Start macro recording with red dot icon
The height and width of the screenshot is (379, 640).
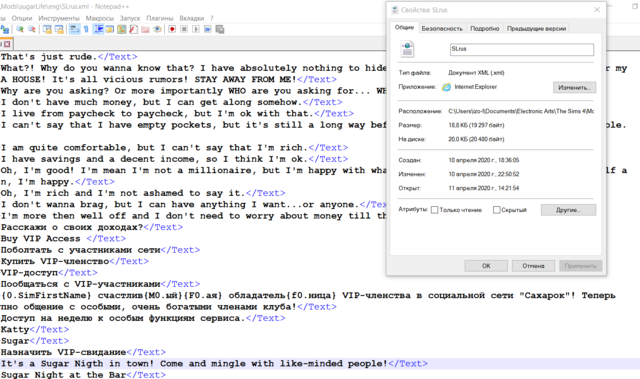172,29
